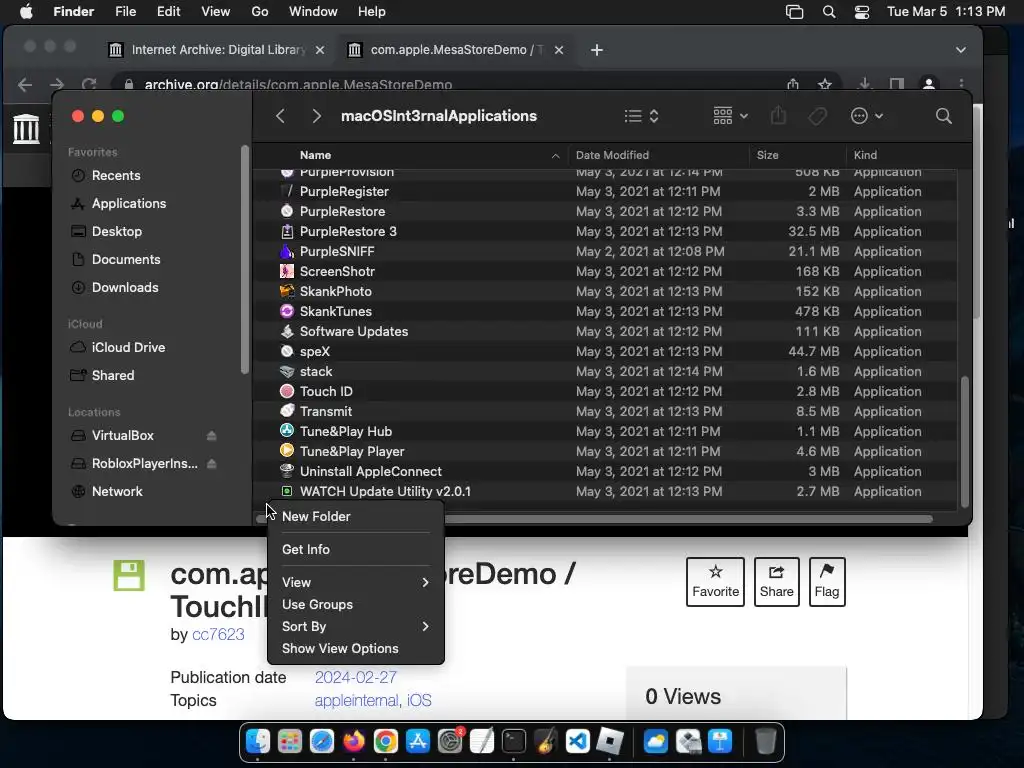This screenshot has height=768, width=1024.
Task: Open the Finder grouping options dropdown
Action: 730,116
